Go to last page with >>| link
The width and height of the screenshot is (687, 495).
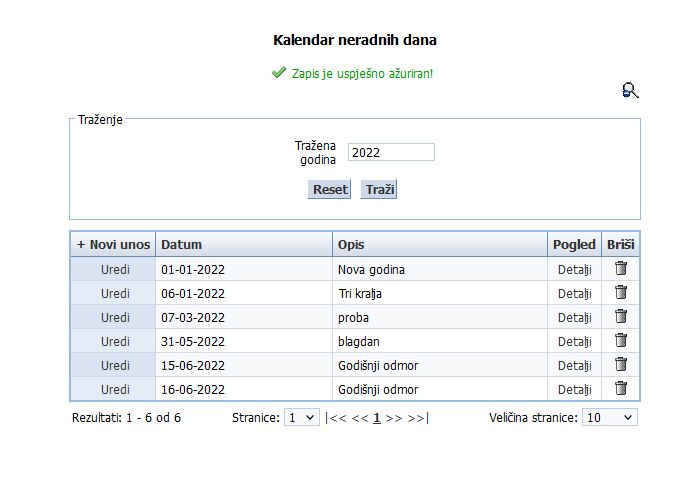418,418
